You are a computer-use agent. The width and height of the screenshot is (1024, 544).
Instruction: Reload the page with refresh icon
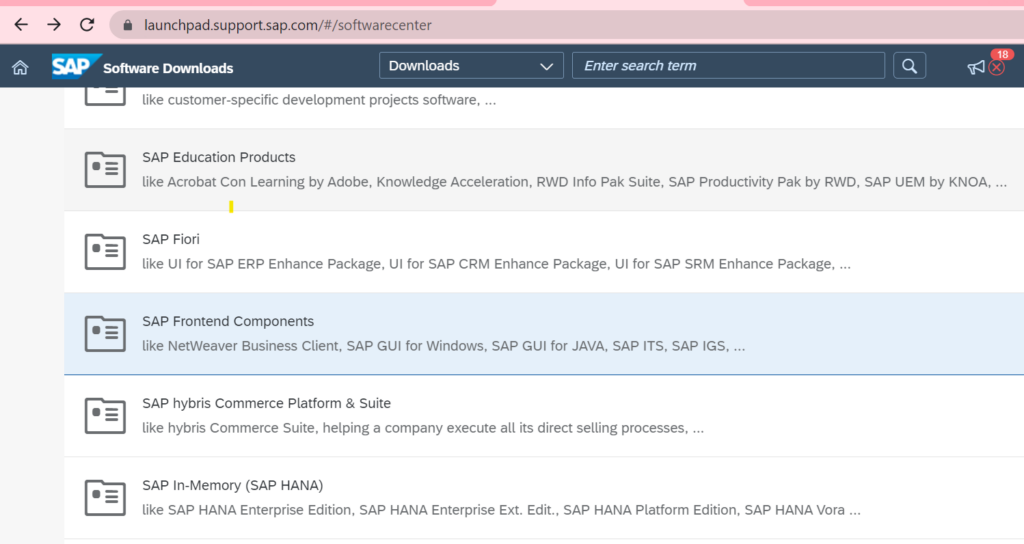tap(87, 24)
